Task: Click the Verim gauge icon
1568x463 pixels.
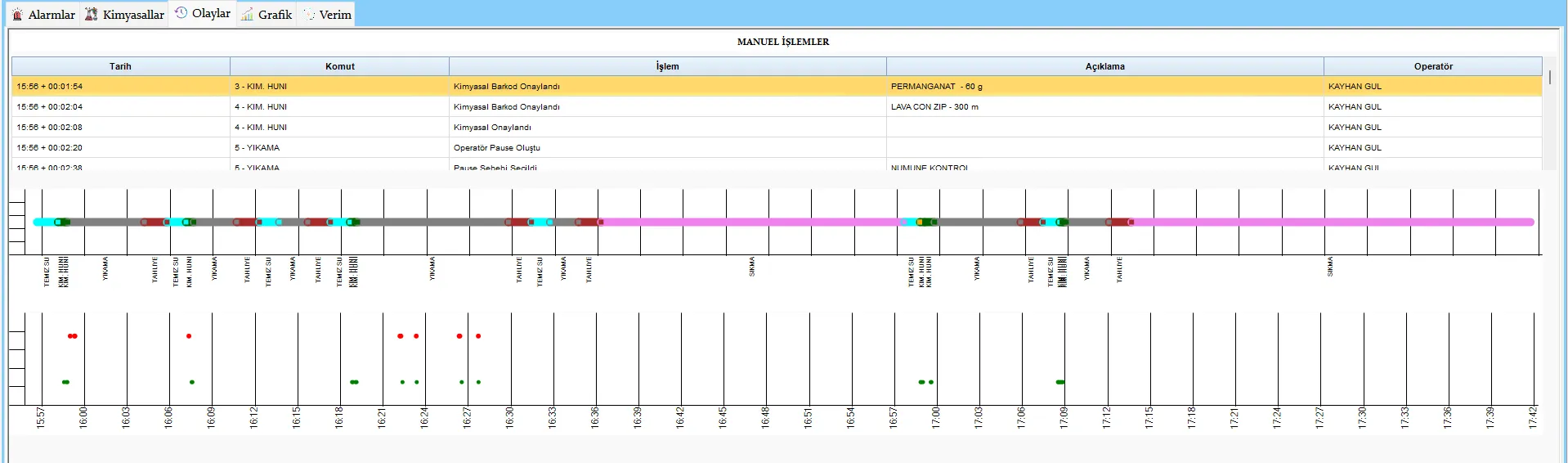Action: (x=309, y=15)
